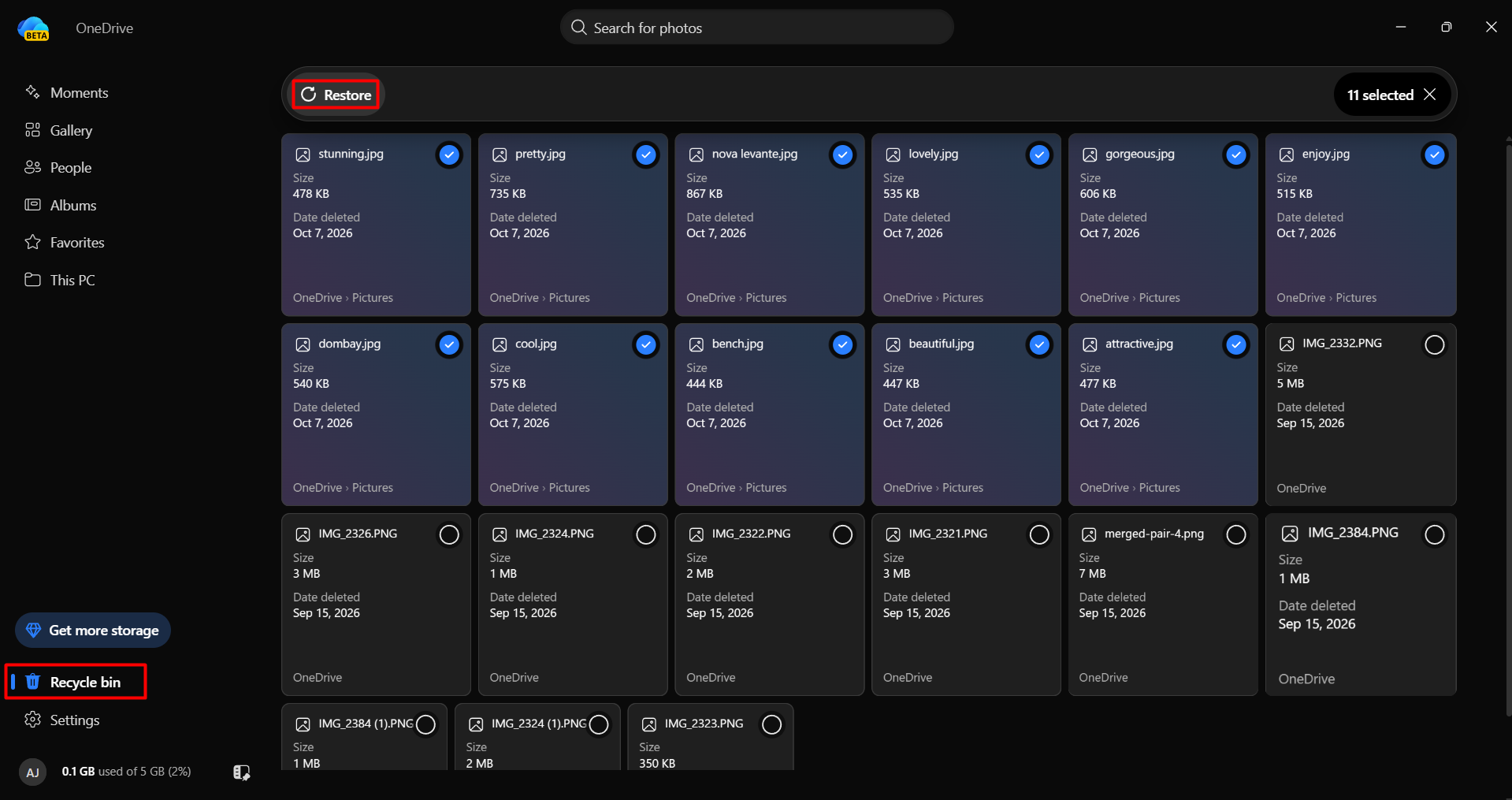Screen dimensions: 1512x800
Task: Go to the People section
Action: click(58, 167)
